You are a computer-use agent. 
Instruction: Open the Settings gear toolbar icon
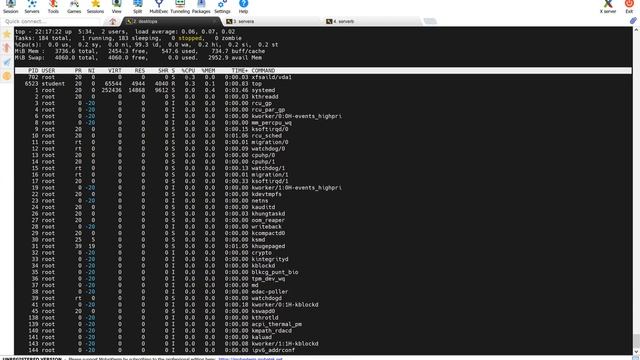tap(222, 6)
